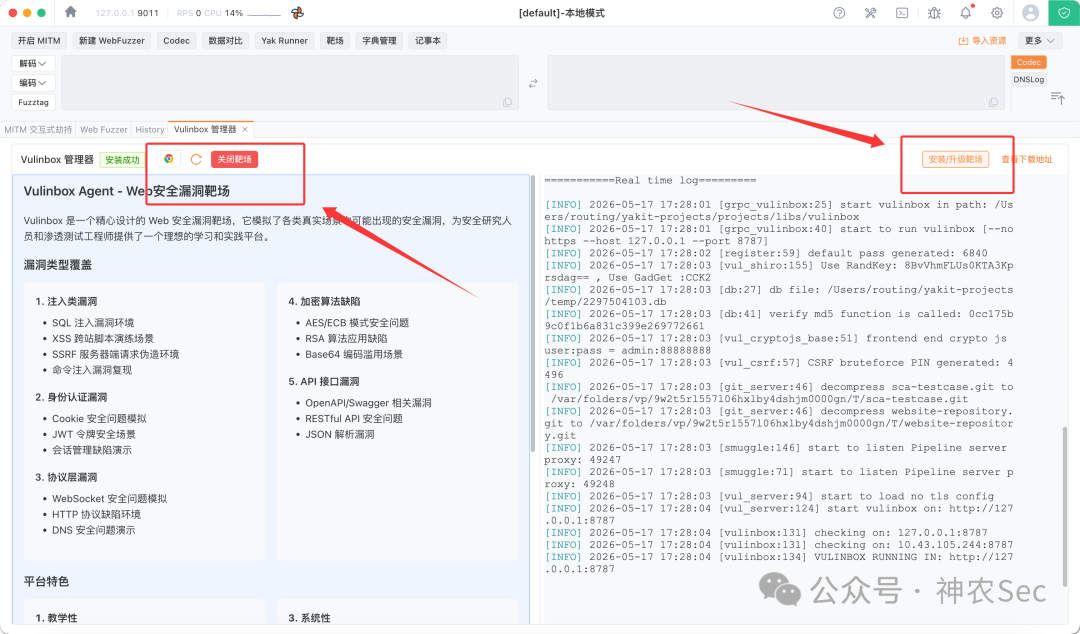Click the 安装/升级靶场 button
Viewport: 1080px width, 634px height.
955,159
